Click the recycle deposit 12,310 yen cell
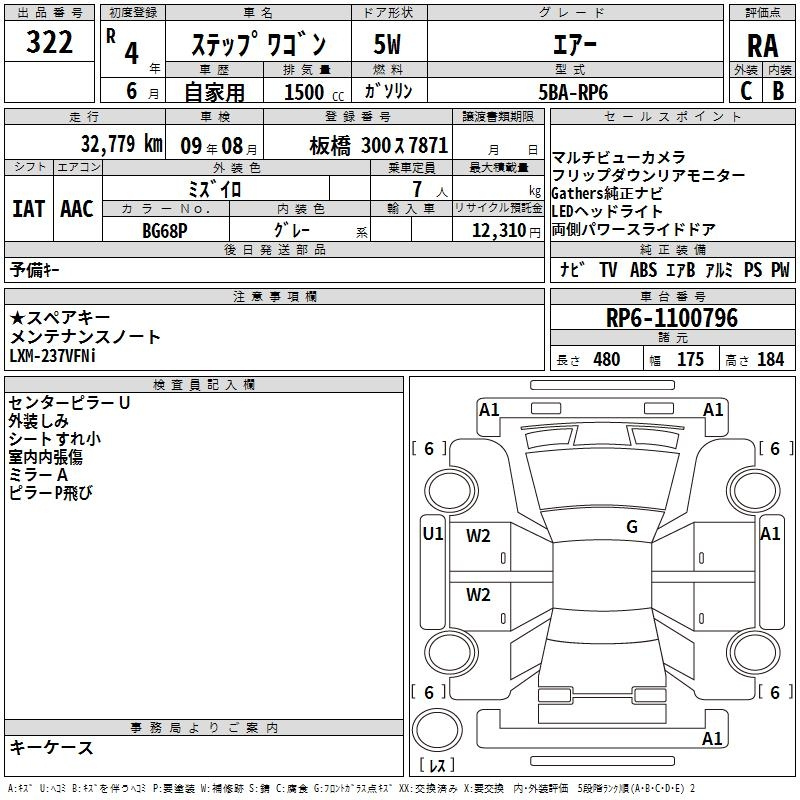800x800 pixels. (498, 230)
